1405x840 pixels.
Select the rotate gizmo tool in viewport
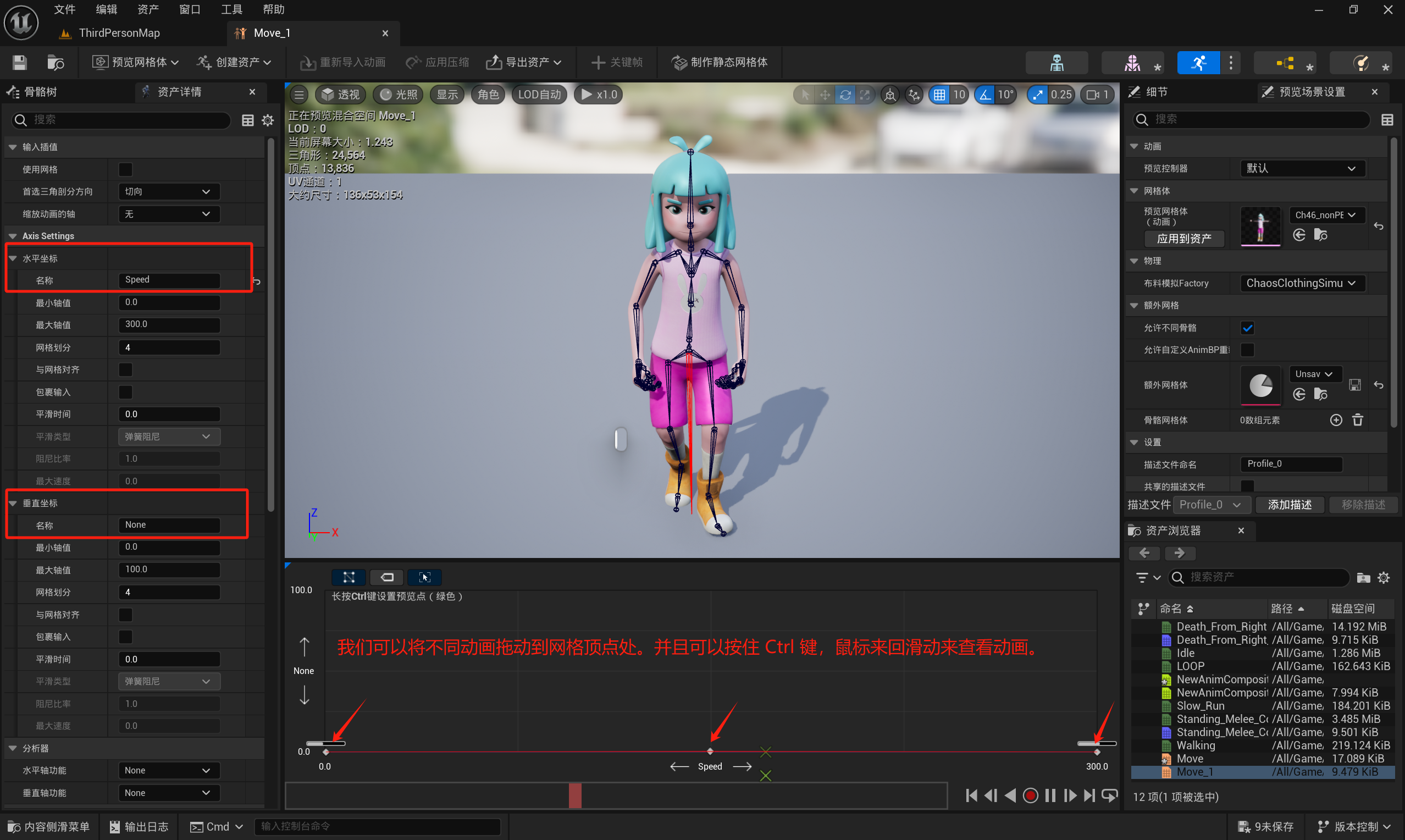[845, 95]
